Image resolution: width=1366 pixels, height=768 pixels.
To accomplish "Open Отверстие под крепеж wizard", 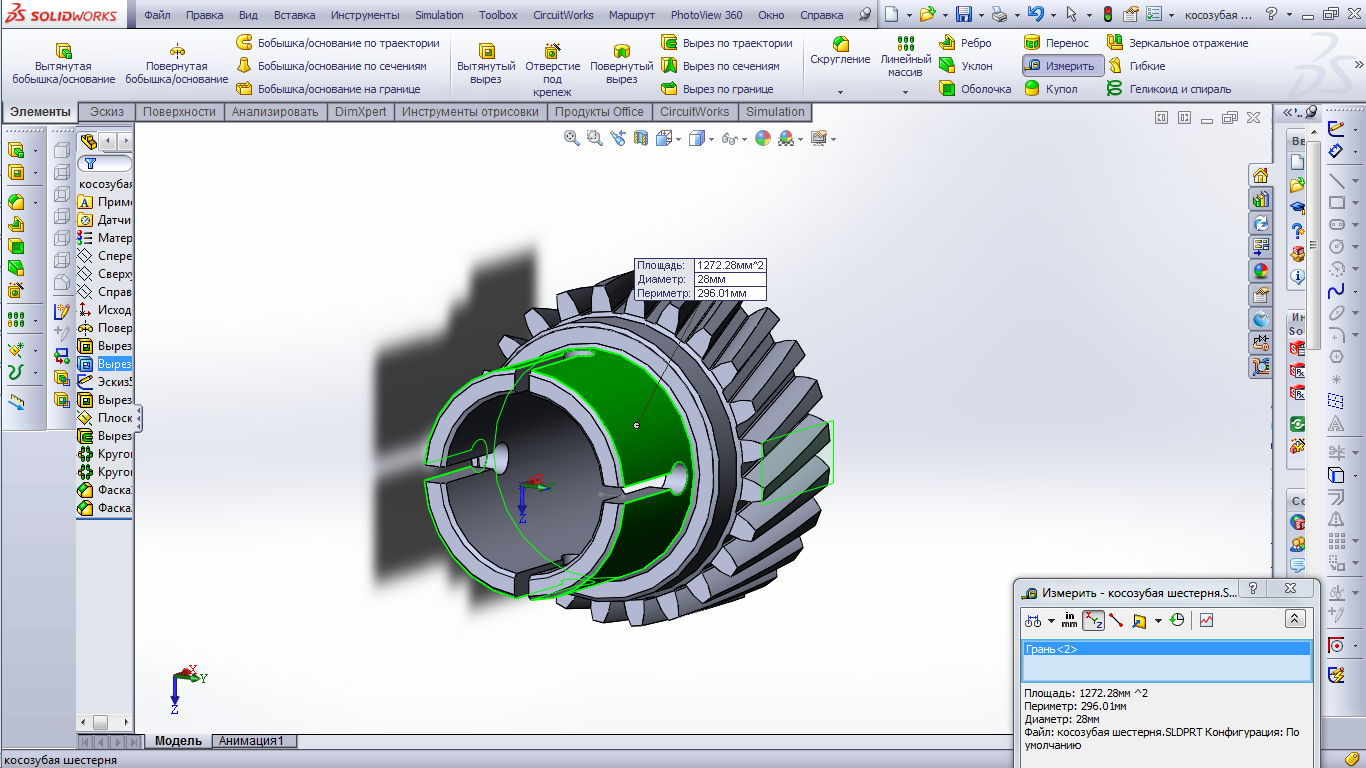I will [x=552, y=69].
